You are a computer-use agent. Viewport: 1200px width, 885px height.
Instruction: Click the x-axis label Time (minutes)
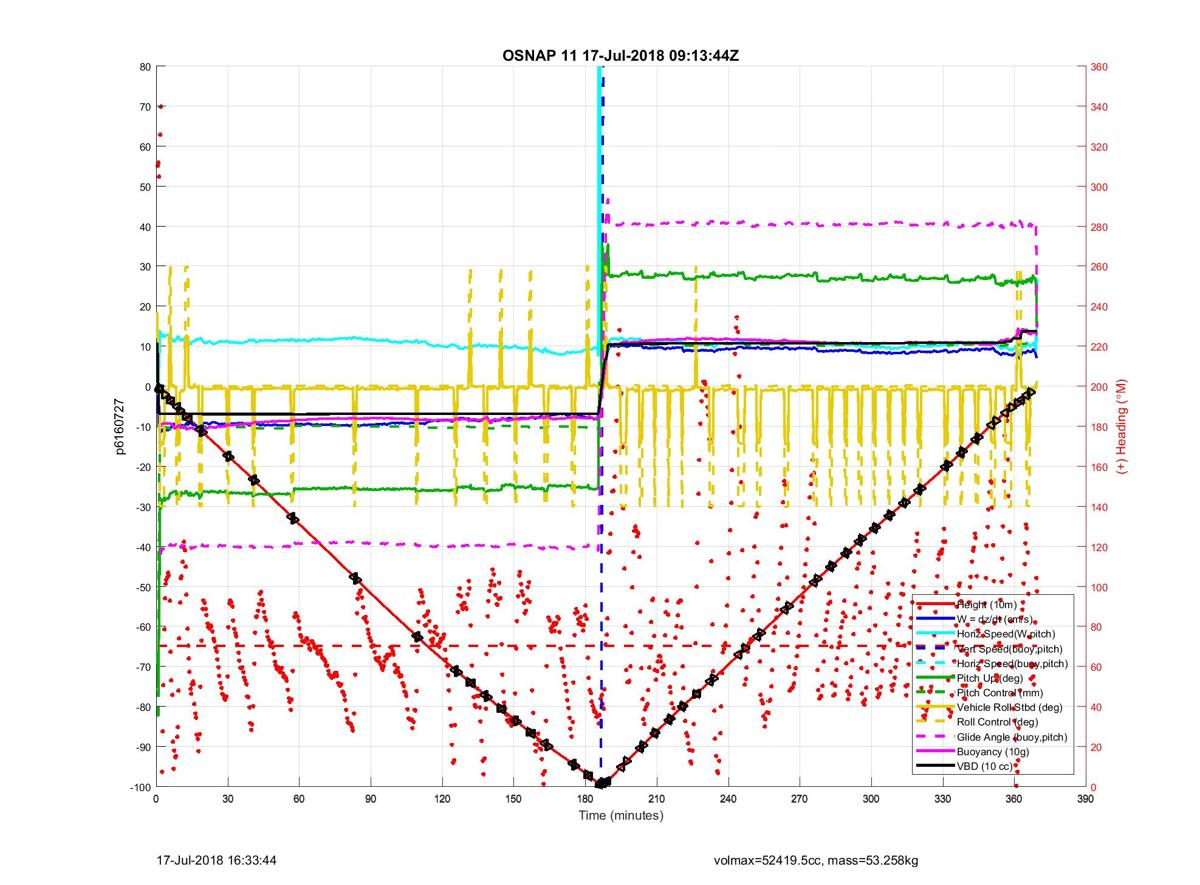pos(620,816)
